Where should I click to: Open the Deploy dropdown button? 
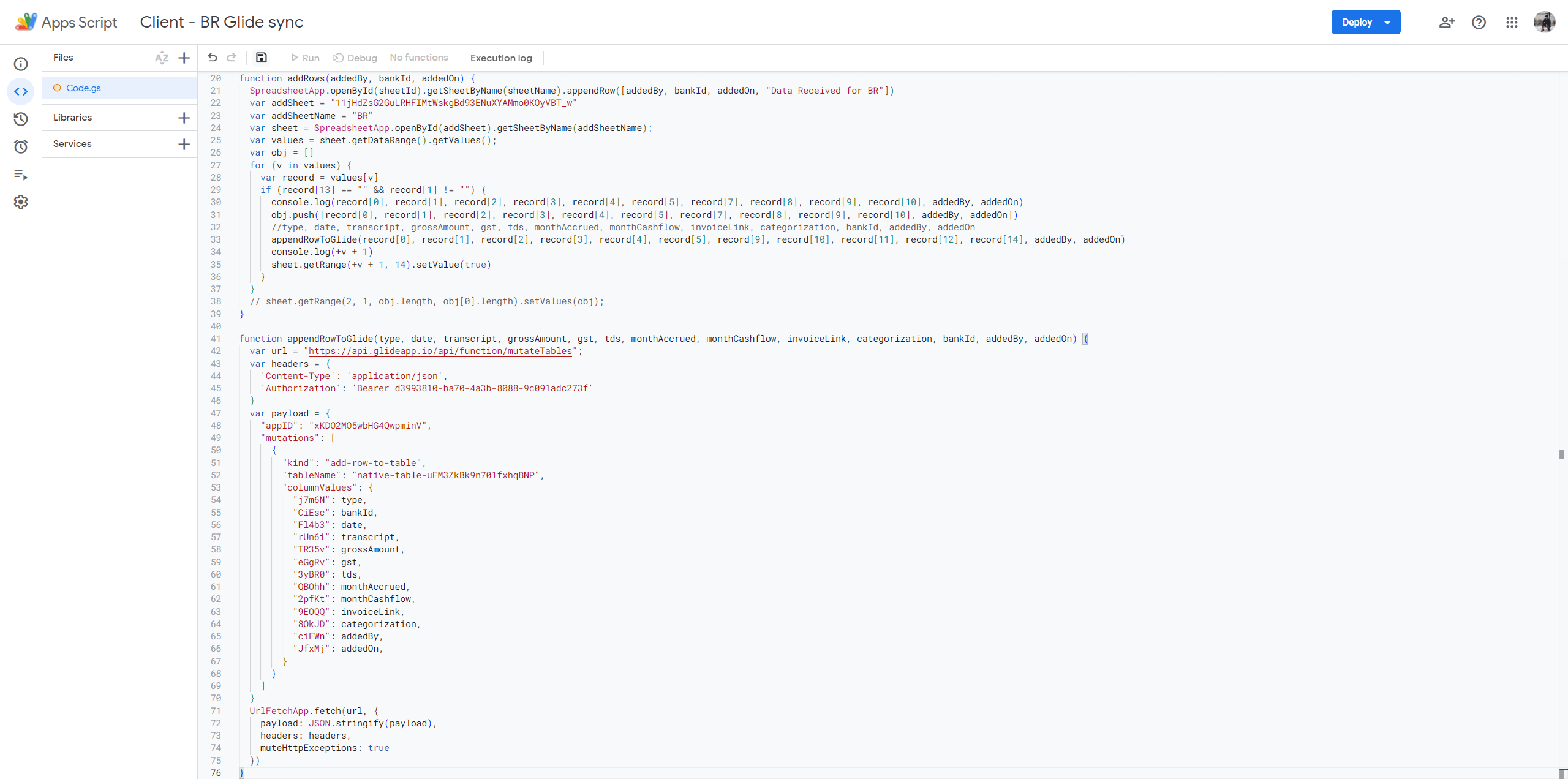pos(1366,22)
